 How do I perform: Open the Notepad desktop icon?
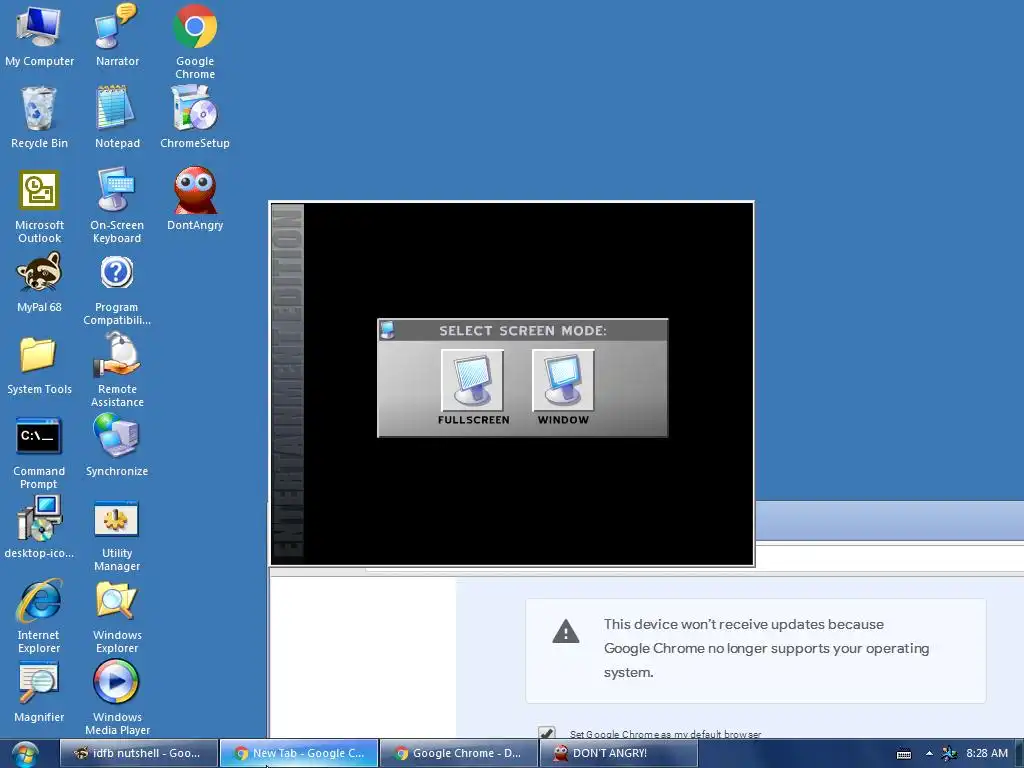[117, 118]
